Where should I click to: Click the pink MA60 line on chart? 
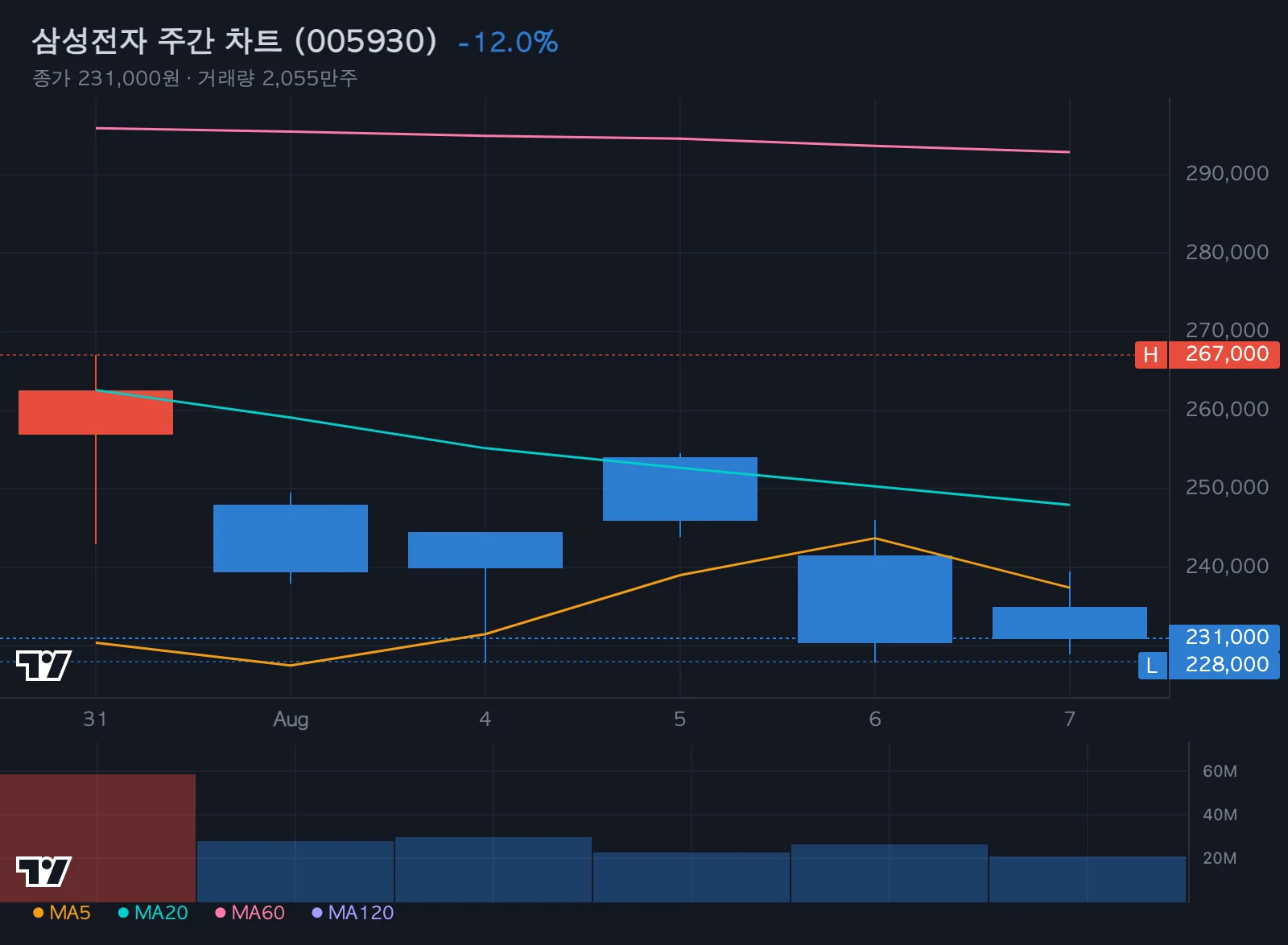tap(583, 138)
